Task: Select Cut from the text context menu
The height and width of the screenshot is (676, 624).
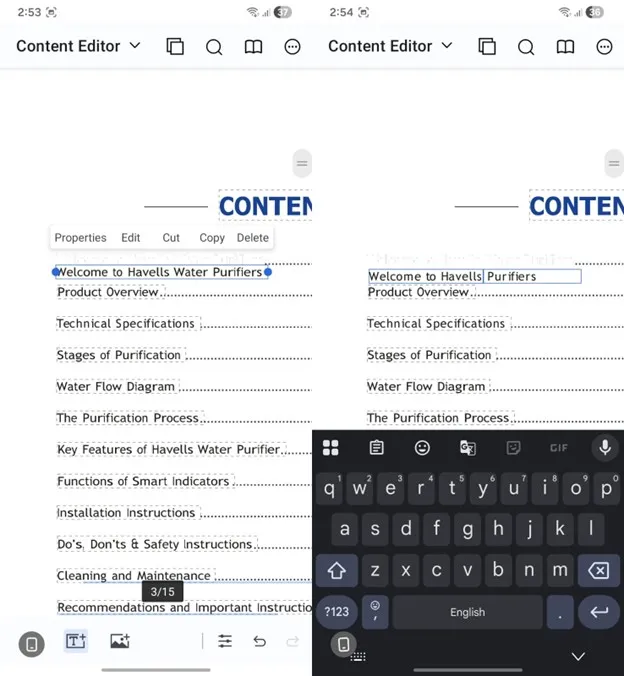Action: (171, 238)
